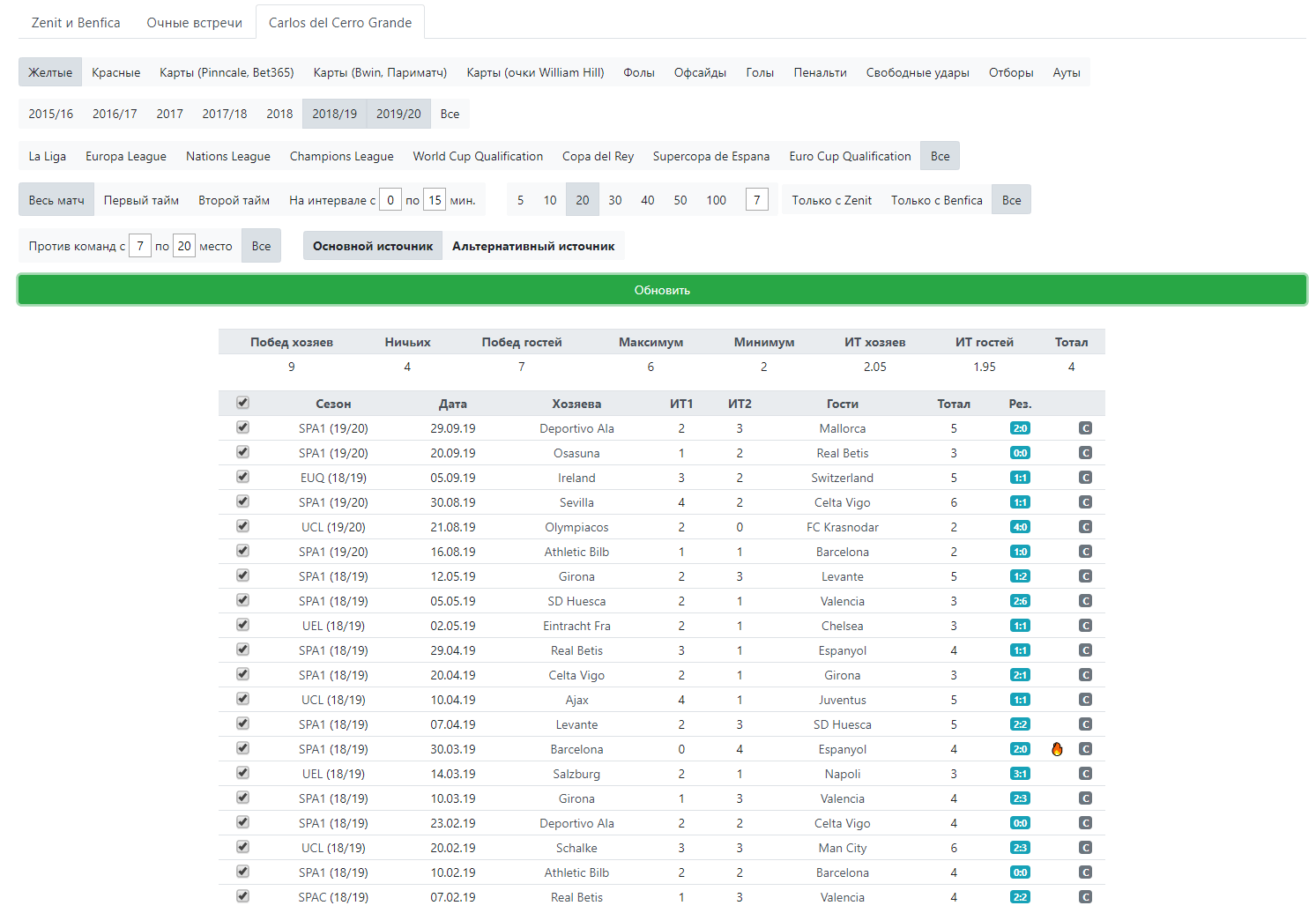Click the custom match count field showing 7
Viewport: 1316px width, 913px height.
pos(756,200)
